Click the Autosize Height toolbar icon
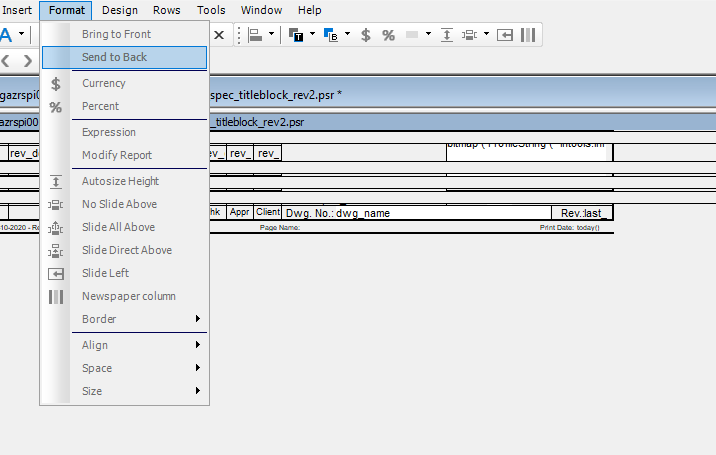This screenshot has height=455, width=716. coord(447,35)
